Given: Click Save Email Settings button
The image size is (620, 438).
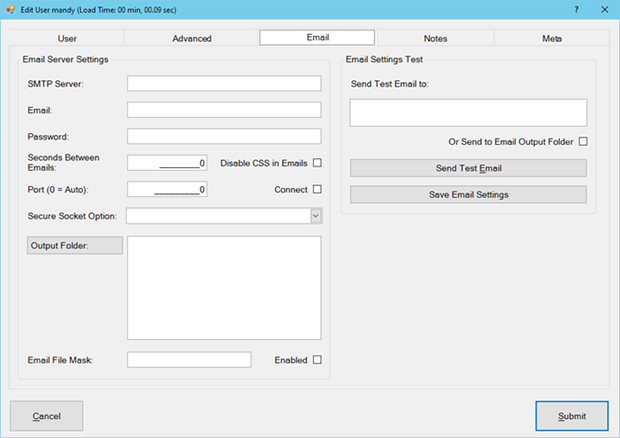Looking at the screenshot, I should [468, 194].
